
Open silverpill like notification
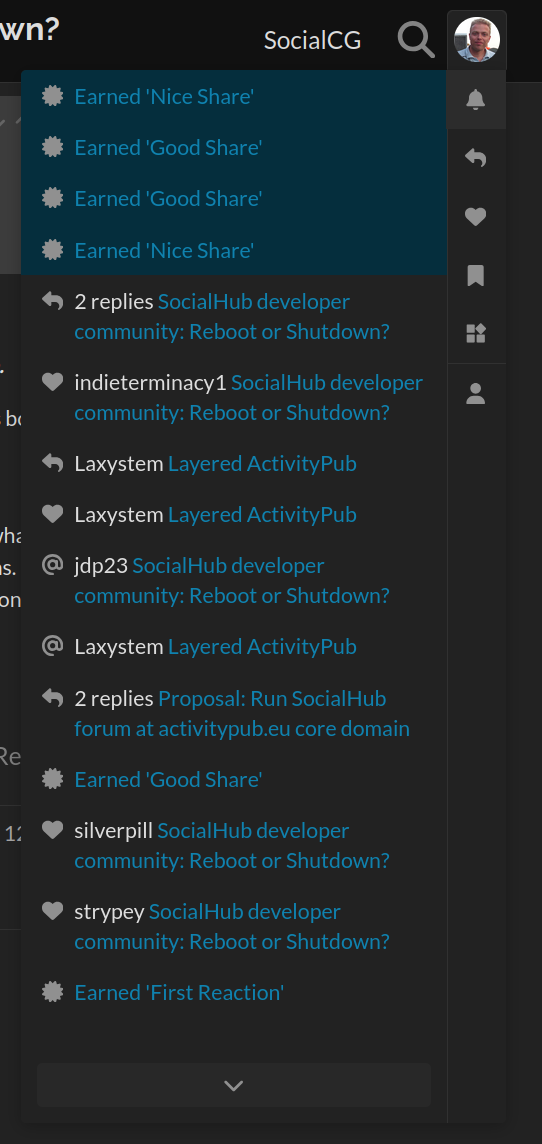click(234, 846)
